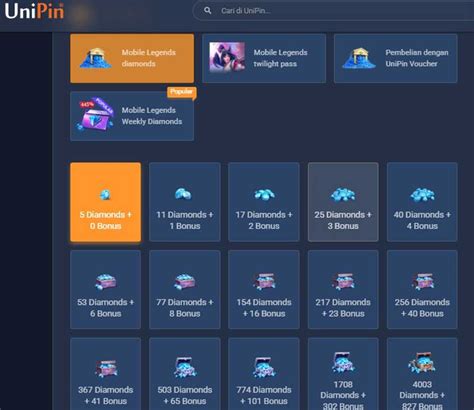Click the UniPin logo
Screen dimensions: 474x410
(x=34, y=11)
